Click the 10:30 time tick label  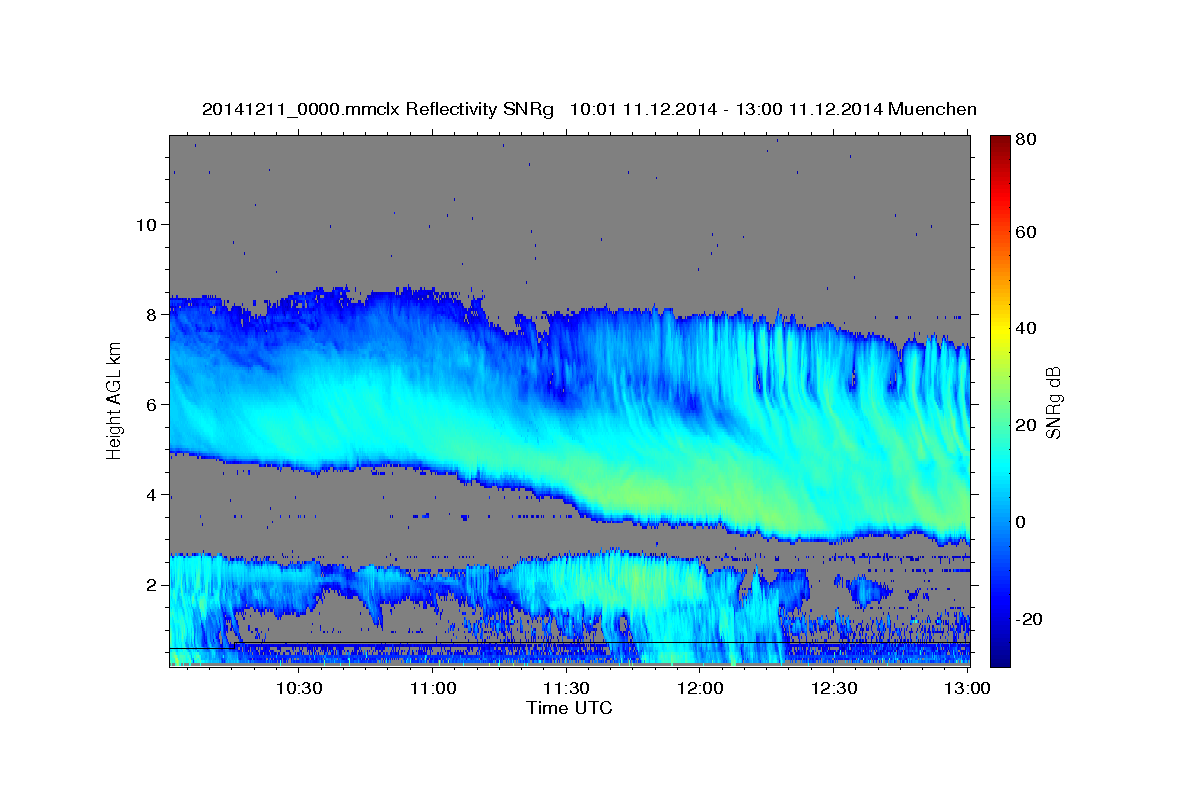[299, 689]
